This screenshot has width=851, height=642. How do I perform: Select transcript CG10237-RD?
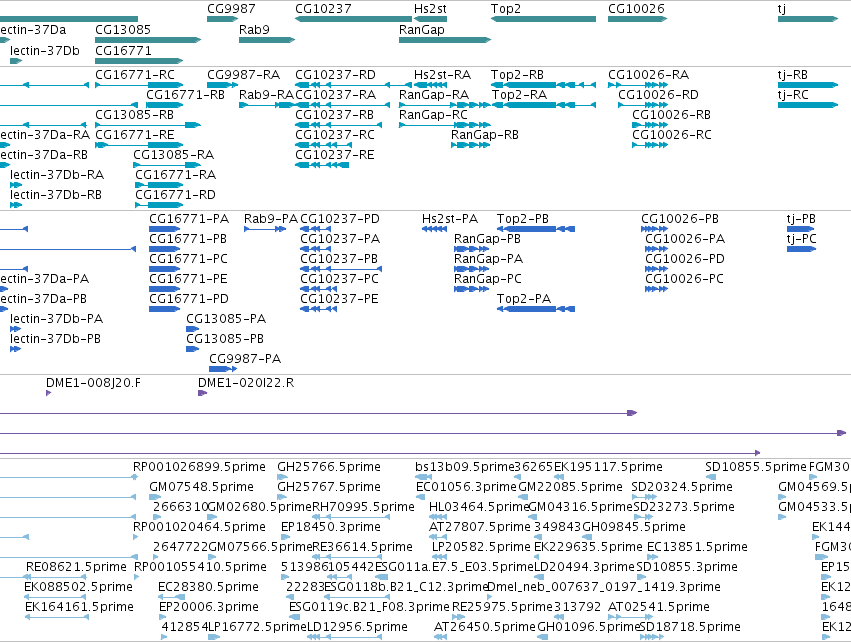pos(335,75)
